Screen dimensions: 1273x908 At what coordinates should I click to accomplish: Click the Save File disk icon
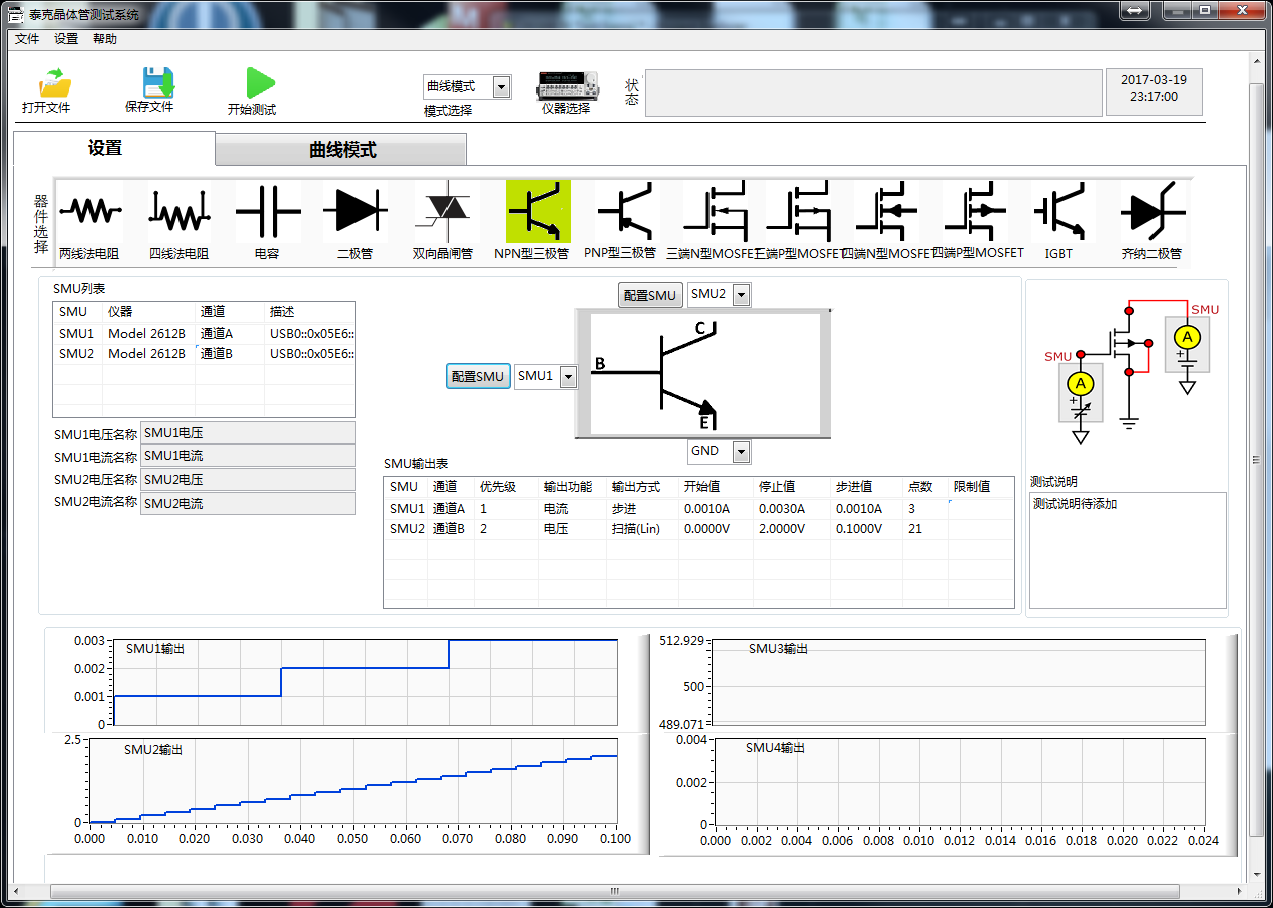[x=157, y=83]
